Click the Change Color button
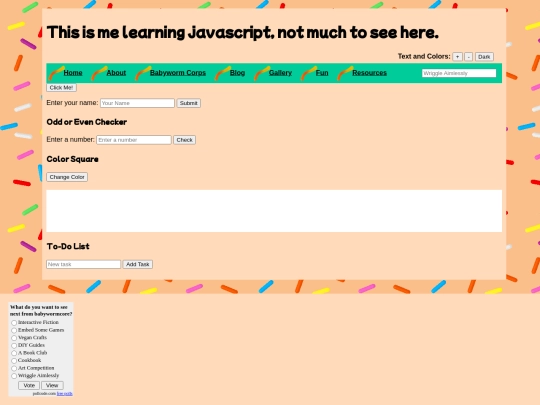Image resolution: width=540 pixels, height=405 pixels. coord(67,177)
